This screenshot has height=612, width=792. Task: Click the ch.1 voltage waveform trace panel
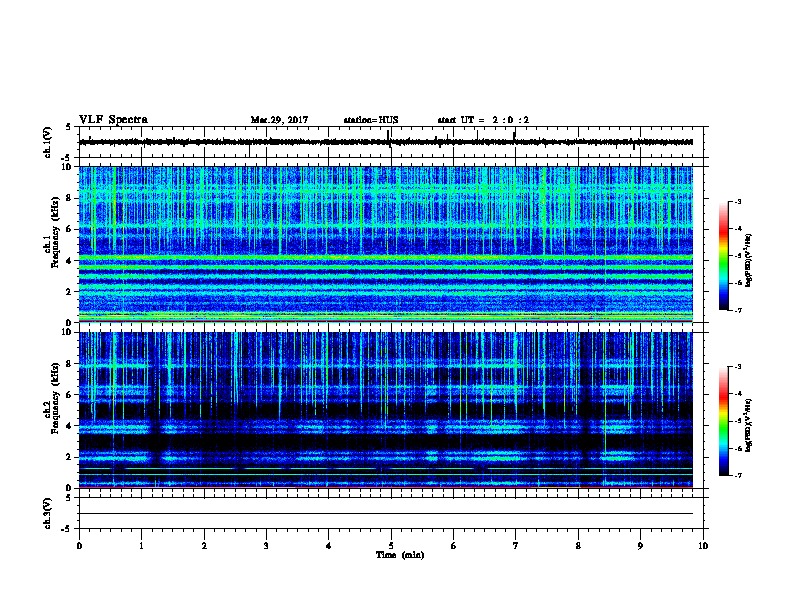tap(391, 142)
